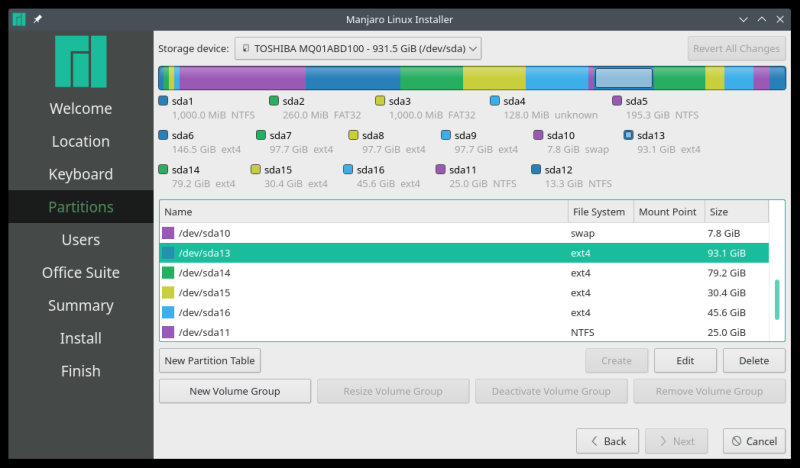Open the Users step
Screen dimensions: 800x468
tap(81, 239)
